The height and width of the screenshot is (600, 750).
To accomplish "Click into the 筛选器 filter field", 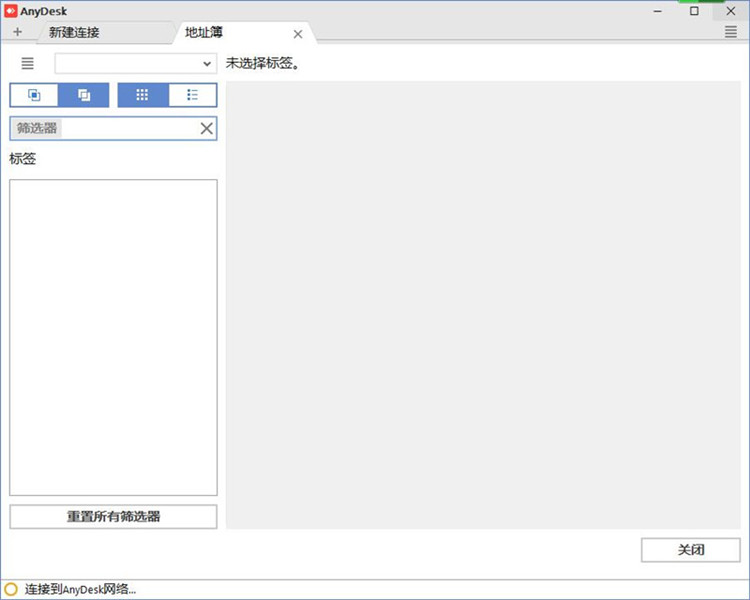I will pyautogui.click(x=113, y=128).
